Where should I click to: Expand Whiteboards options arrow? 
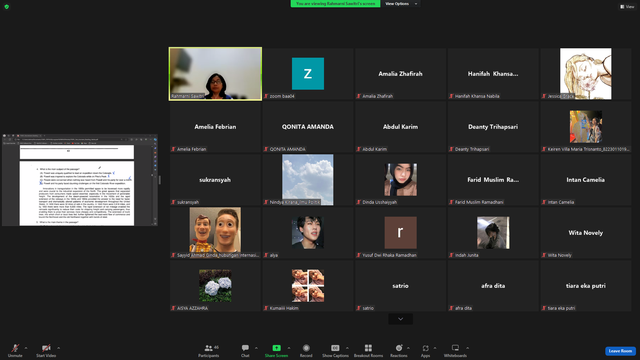467,348
